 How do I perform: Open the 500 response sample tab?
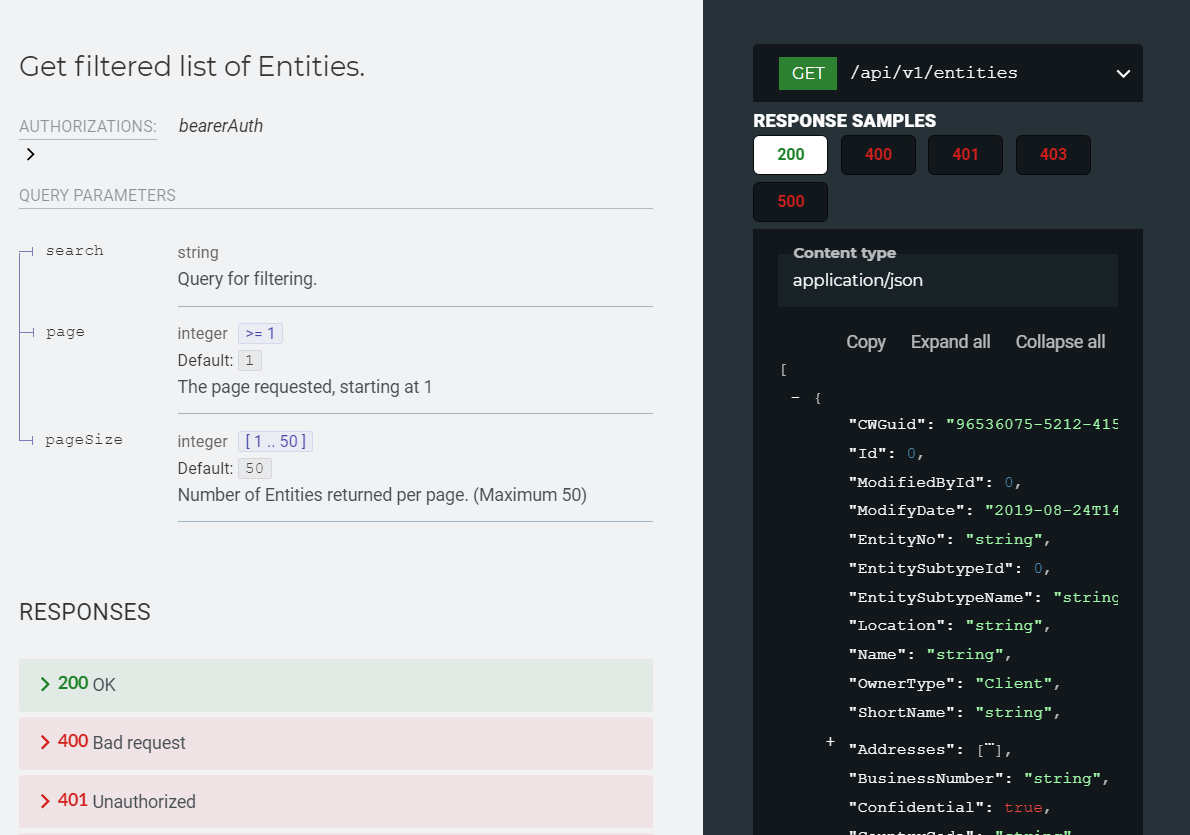pyautogui.click(x=790, y=202)
